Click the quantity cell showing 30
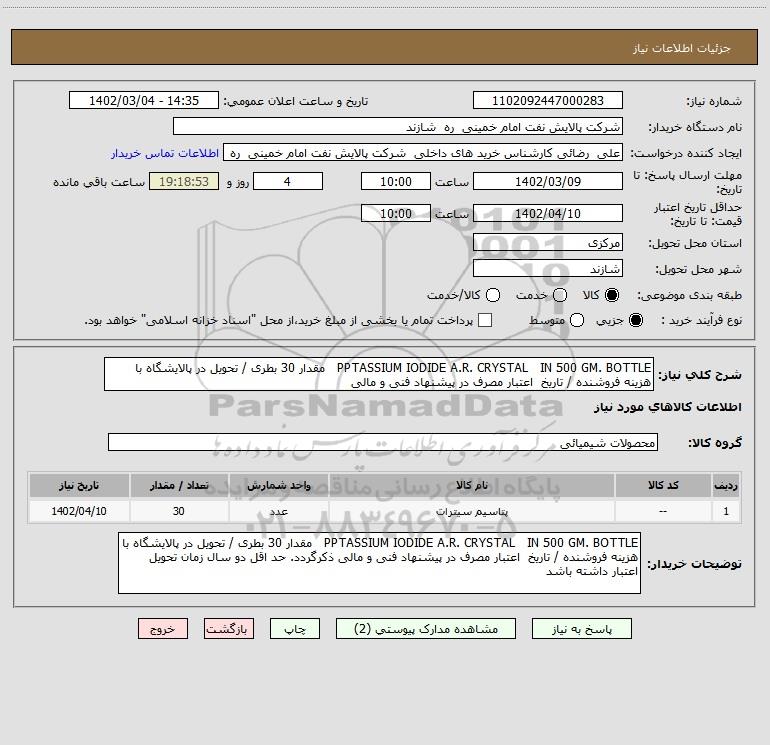 (x=179, y=511)
